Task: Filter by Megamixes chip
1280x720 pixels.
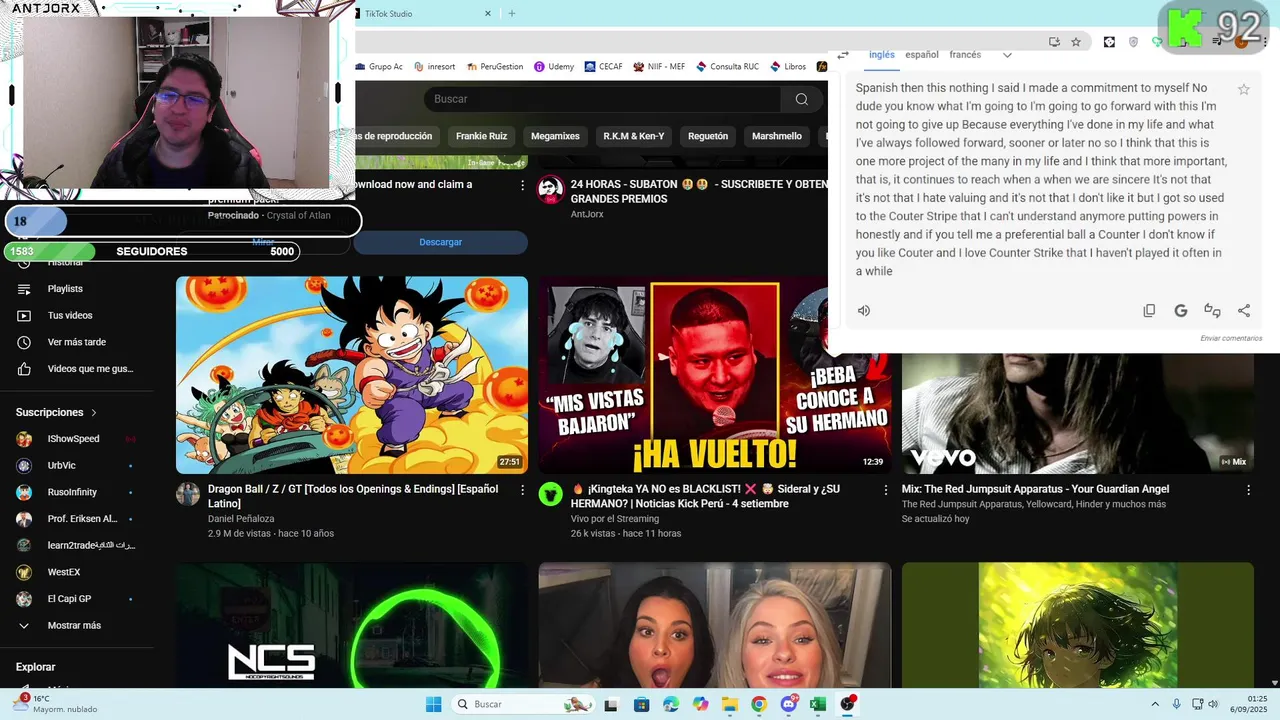Action: click(x=555, y=136)
